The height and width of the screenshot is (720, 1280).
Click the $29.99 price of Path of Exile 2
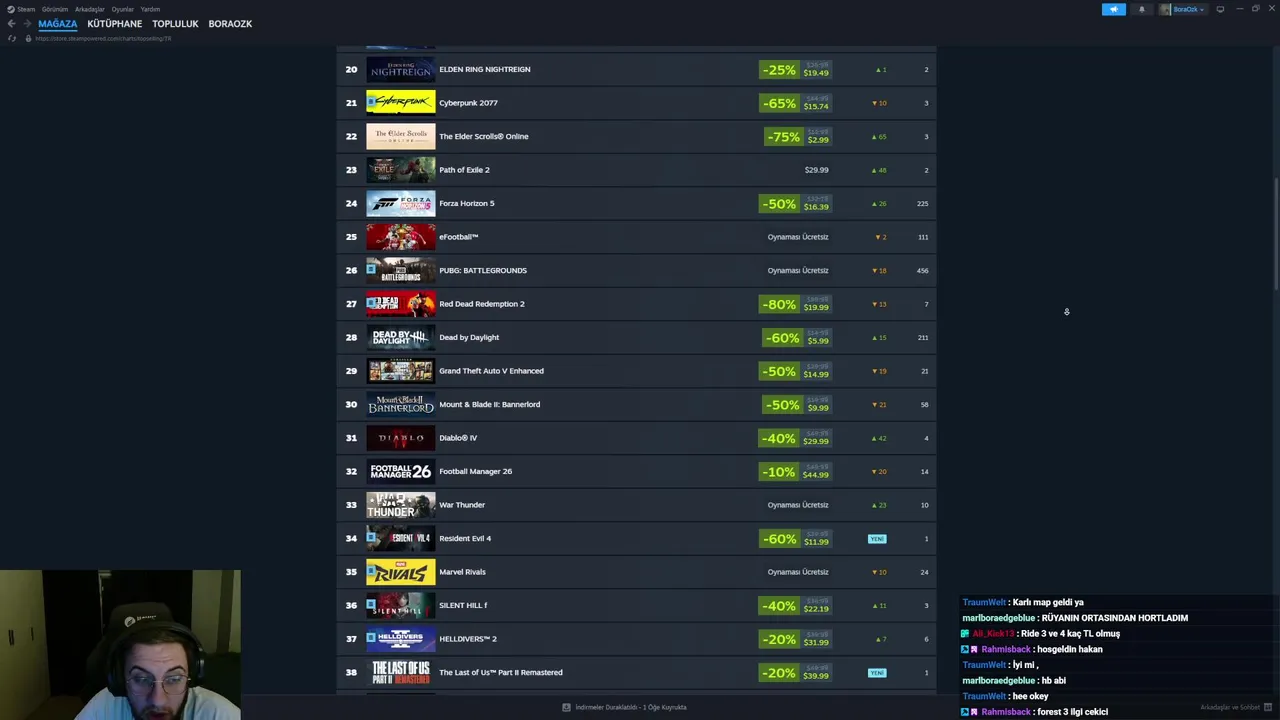(x=816, y=170)
